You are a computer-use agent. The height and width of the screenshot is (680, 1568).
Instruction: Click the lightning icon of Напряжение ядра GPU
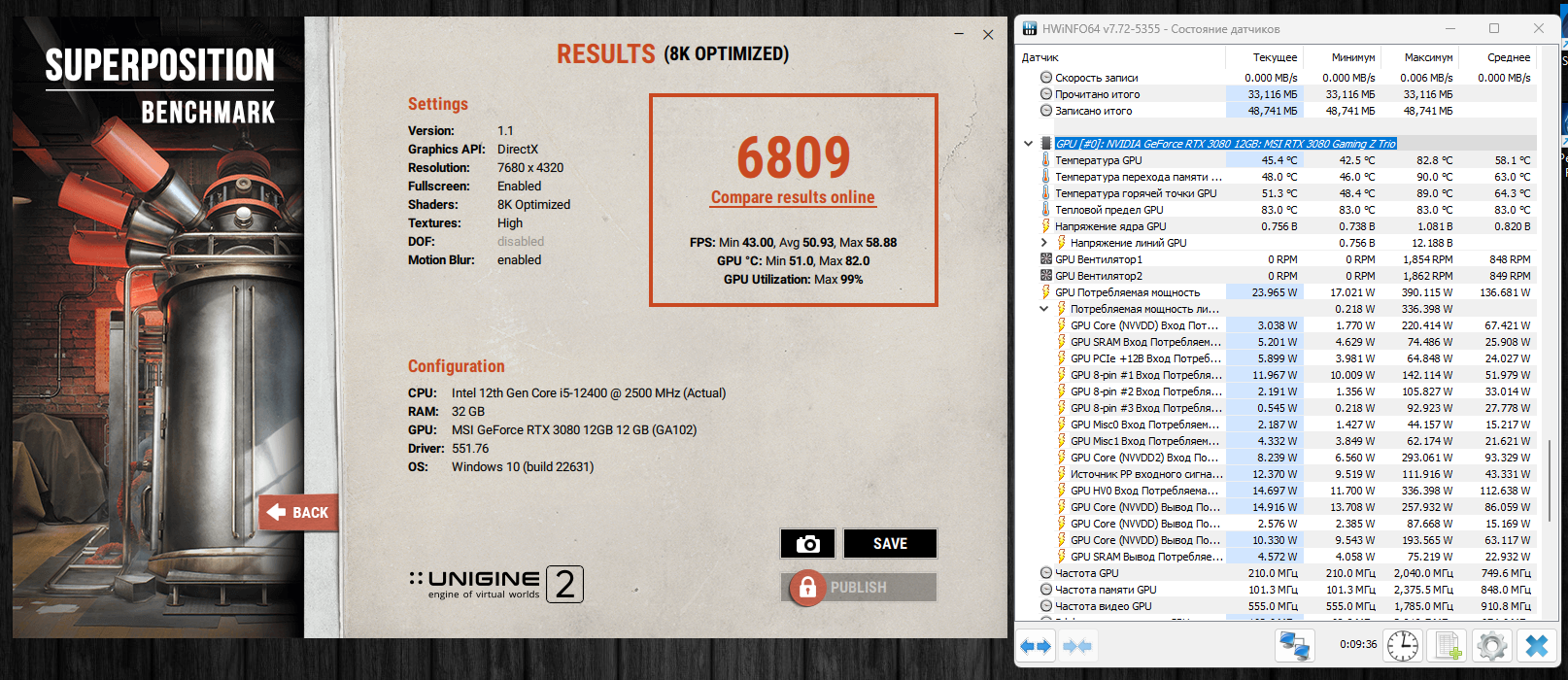[x=1046, y=226]
